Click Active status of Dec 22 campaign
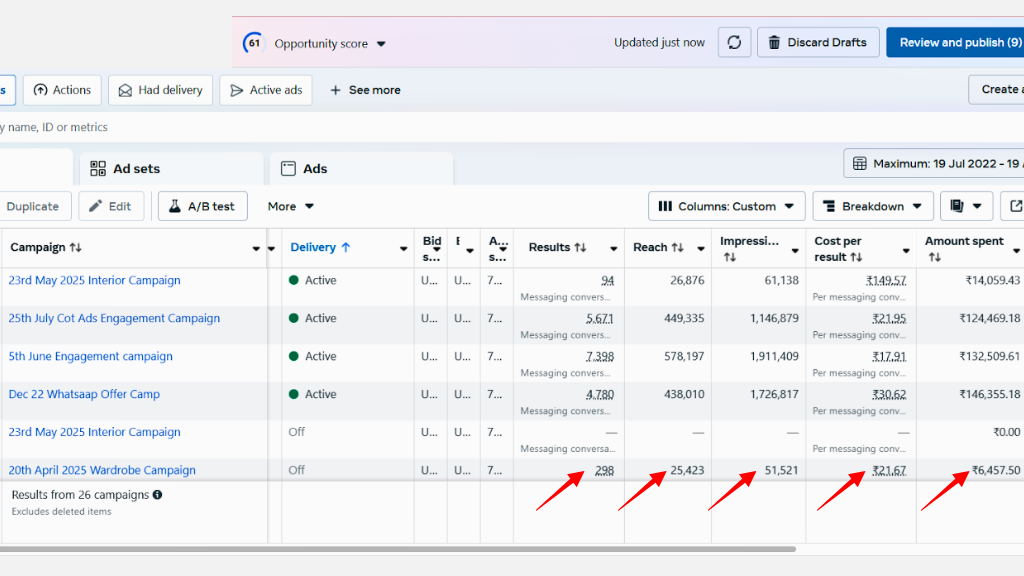 click(312, 394)
